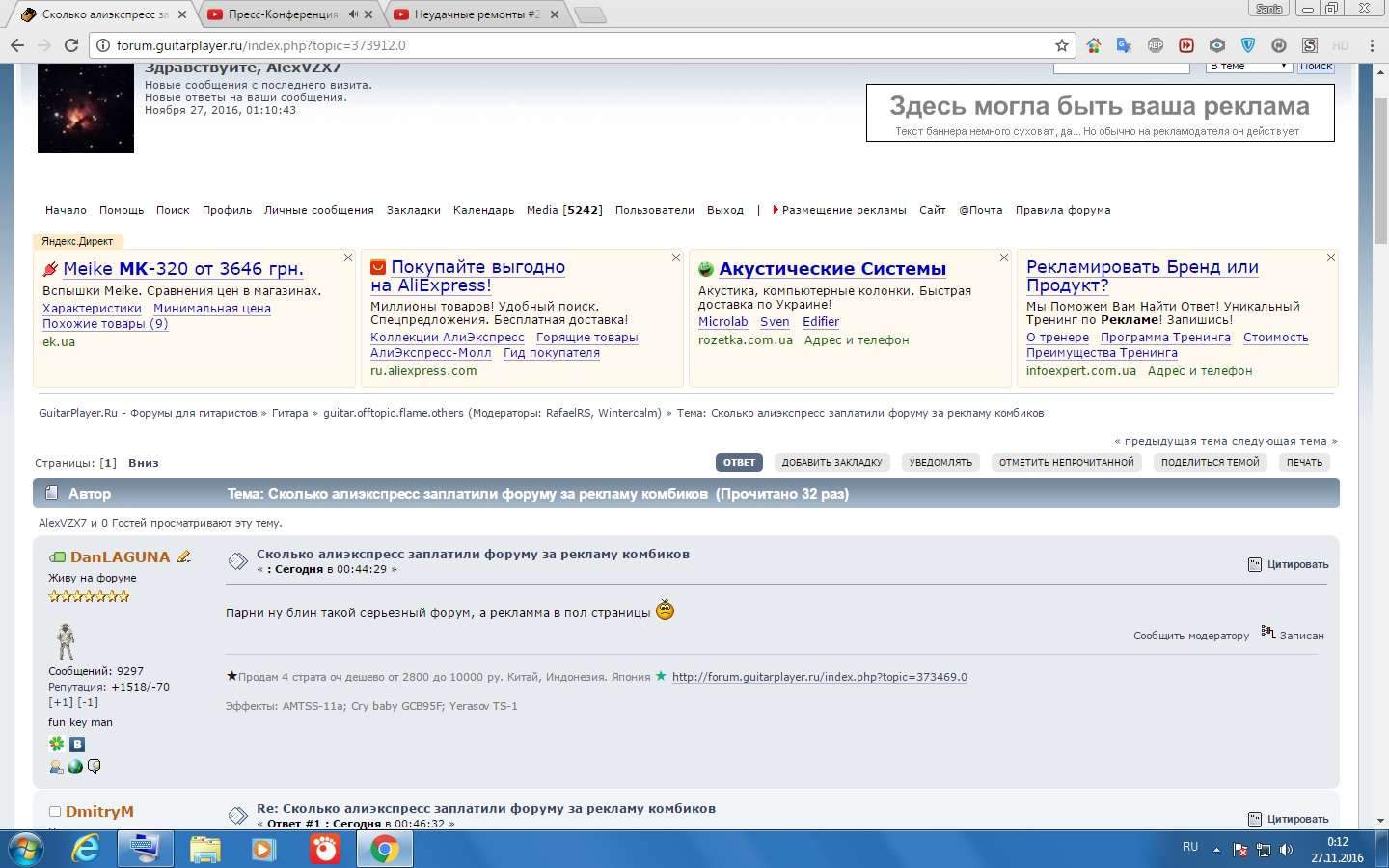Open the media player taskbar icon
Screen dimensions: 1389x868
[x=263, y=849]
